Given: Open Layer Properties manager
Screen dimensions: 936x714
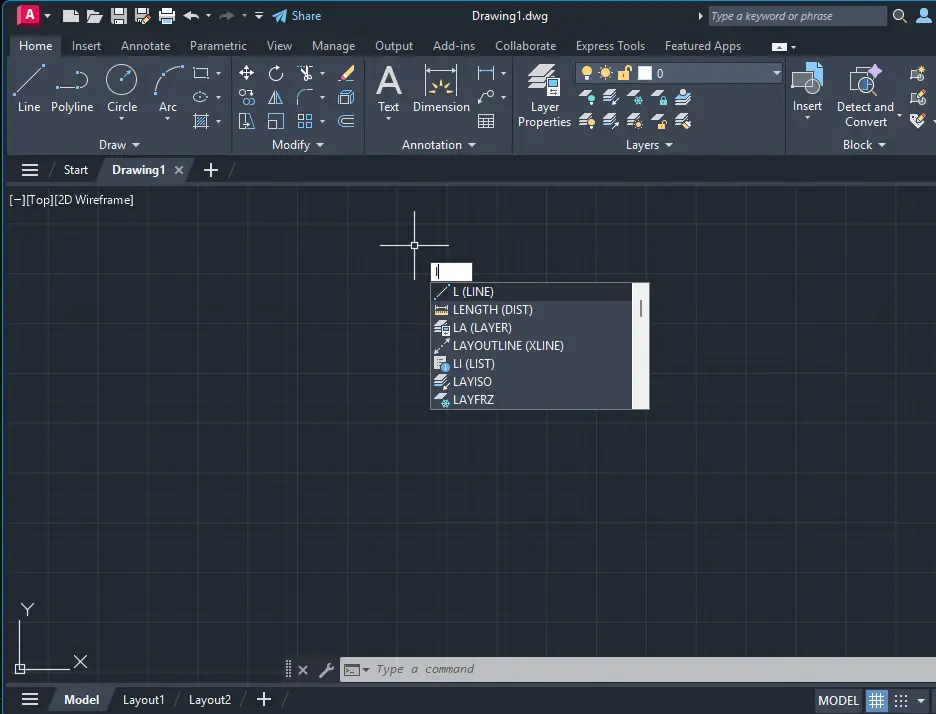Looking at the screenshot, I should click(x=544, y=96).
